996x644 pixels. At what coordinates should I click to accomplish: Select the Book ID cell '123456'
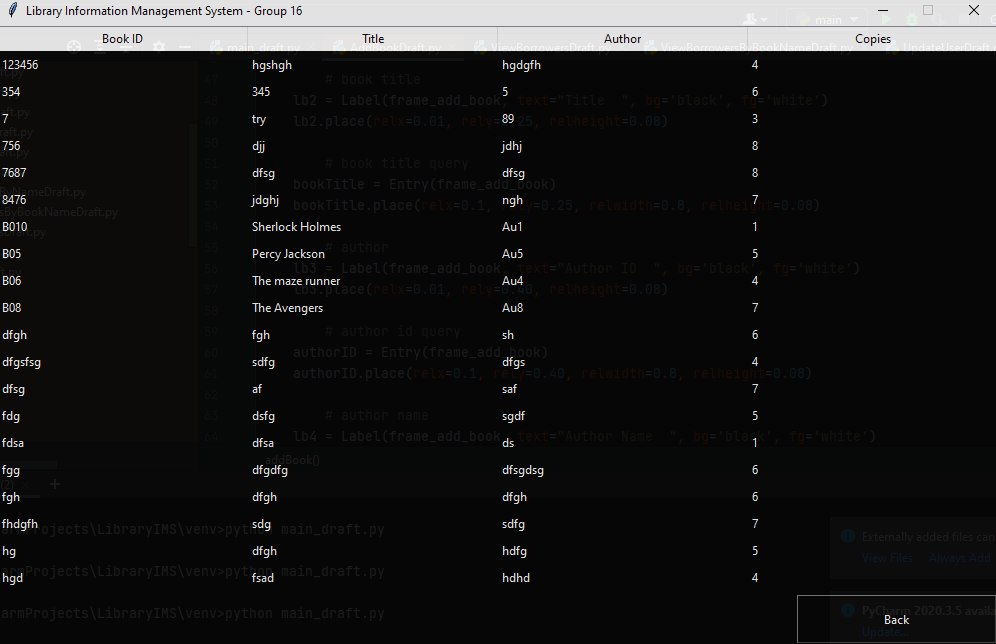coord(20,65)
